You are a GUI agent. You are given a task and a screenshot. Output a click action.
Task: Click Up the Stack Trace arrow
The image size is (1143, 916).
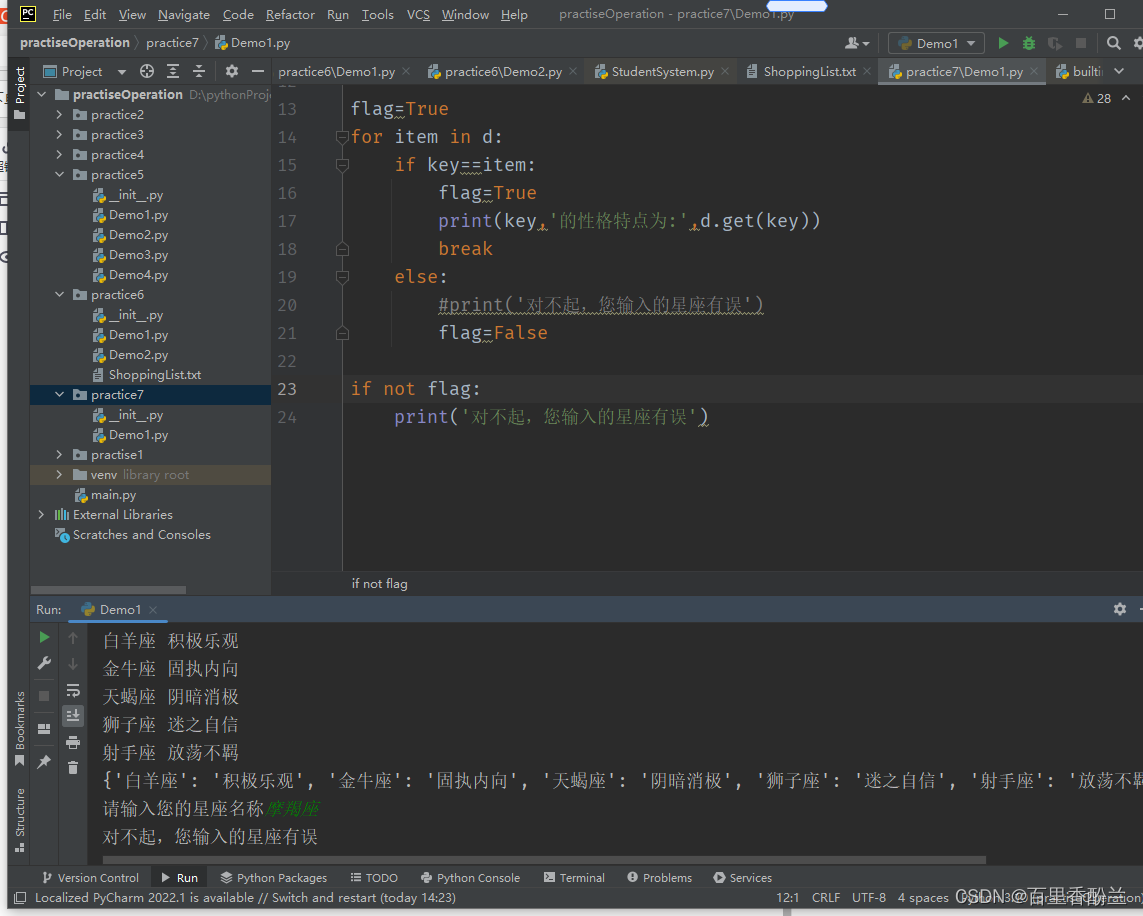click(x=73, y=638)
